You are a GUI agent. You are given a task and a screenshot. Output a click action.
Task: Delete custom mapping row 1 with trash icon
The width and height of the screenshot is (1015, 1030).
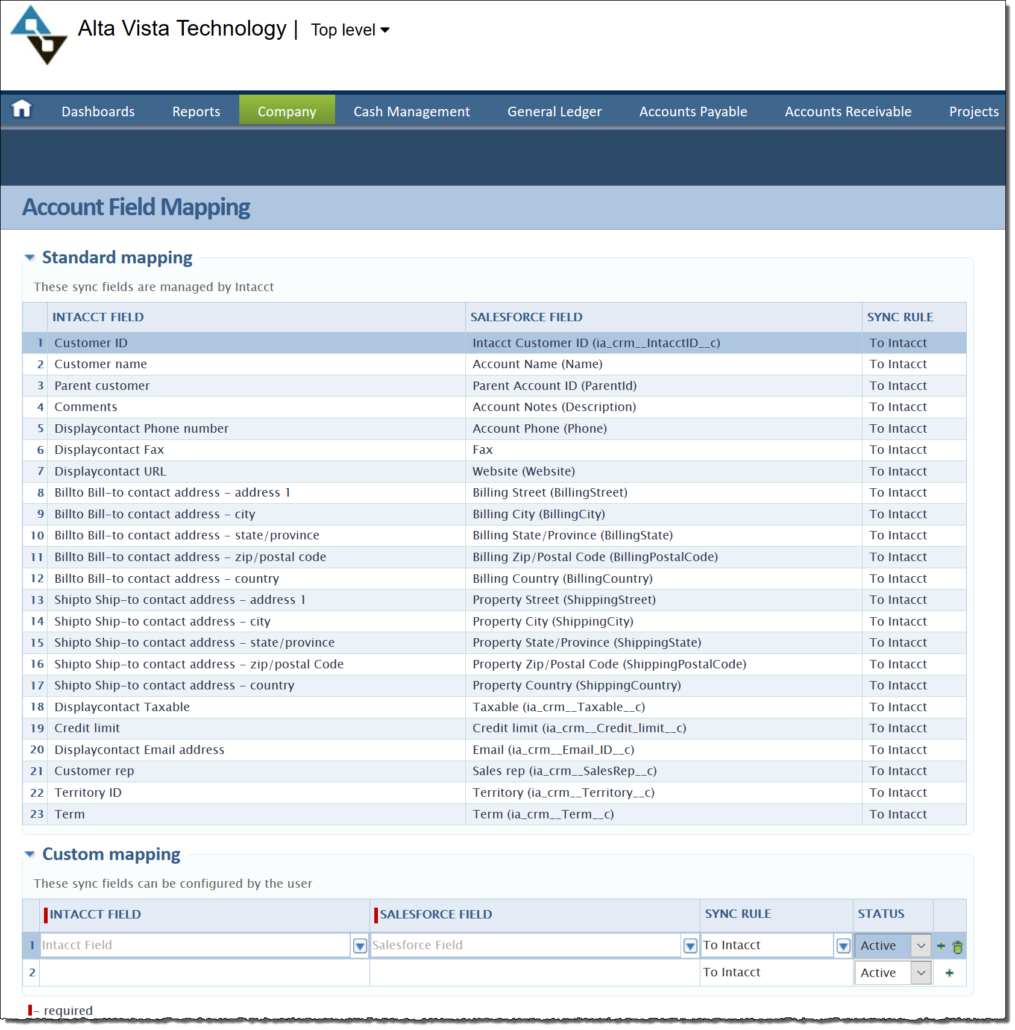[x=957, y=947]
